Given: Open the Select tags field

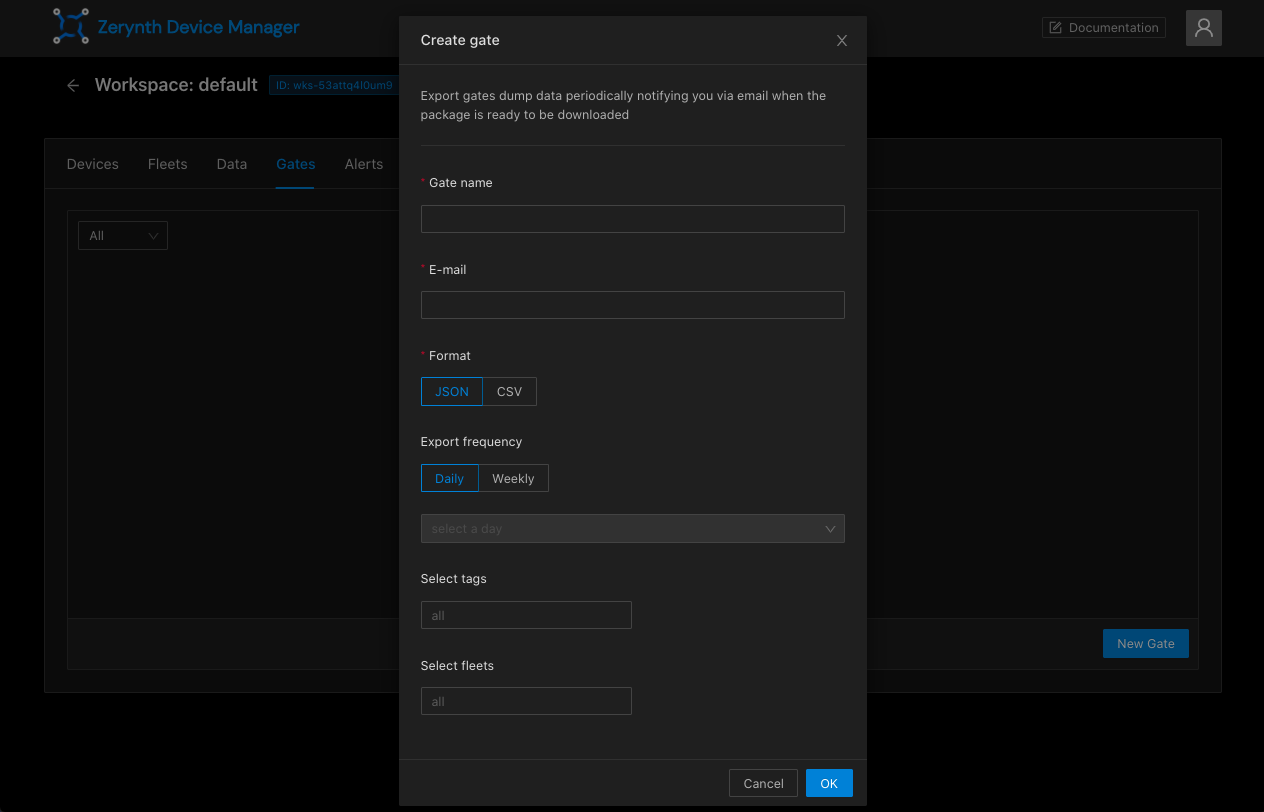Looking at the screenshot, I should pyautogui.click(x=526, y=615).
